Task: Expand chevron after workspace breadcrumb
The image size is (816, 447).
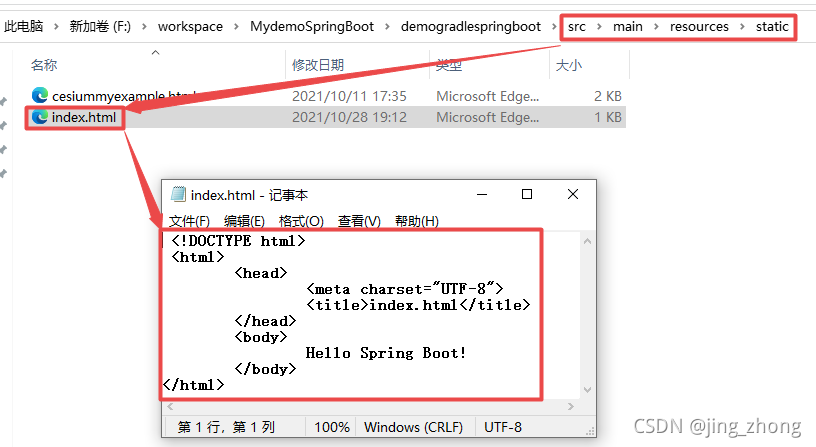Action: pos(236,27)
